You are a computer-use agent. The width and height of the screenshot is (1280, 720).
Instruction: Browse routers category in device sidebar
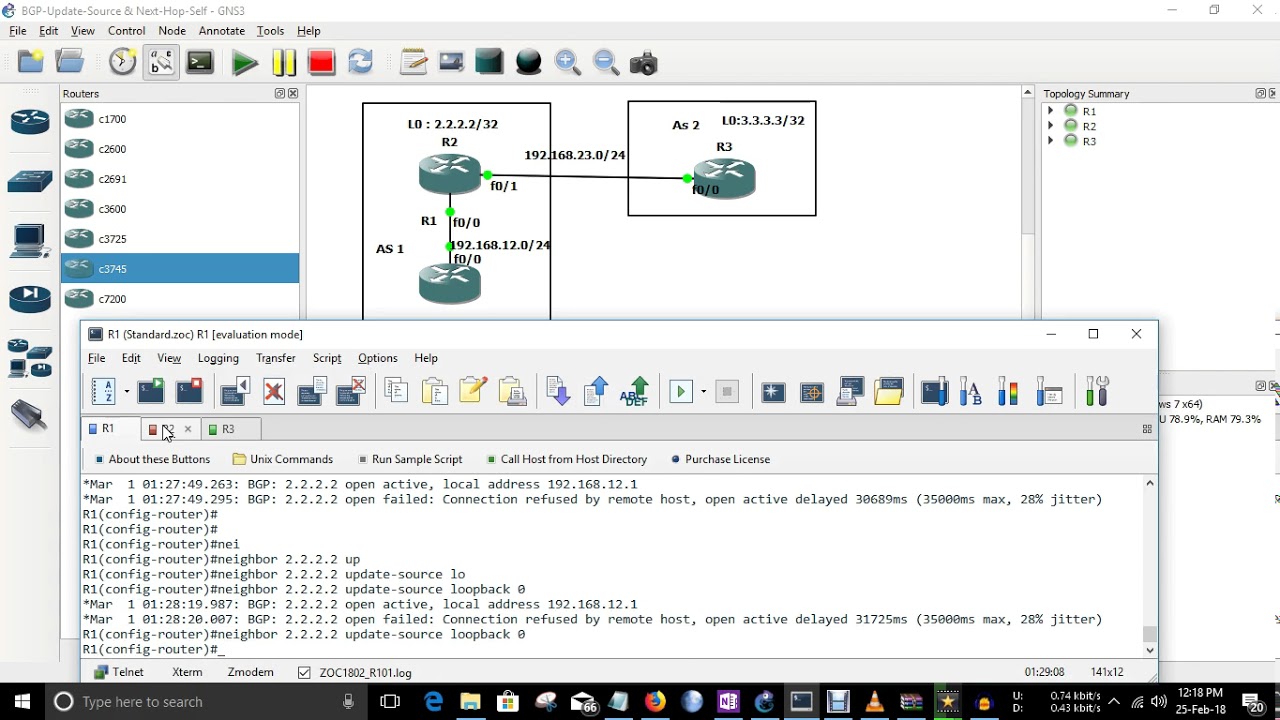[x=30, y=123]
